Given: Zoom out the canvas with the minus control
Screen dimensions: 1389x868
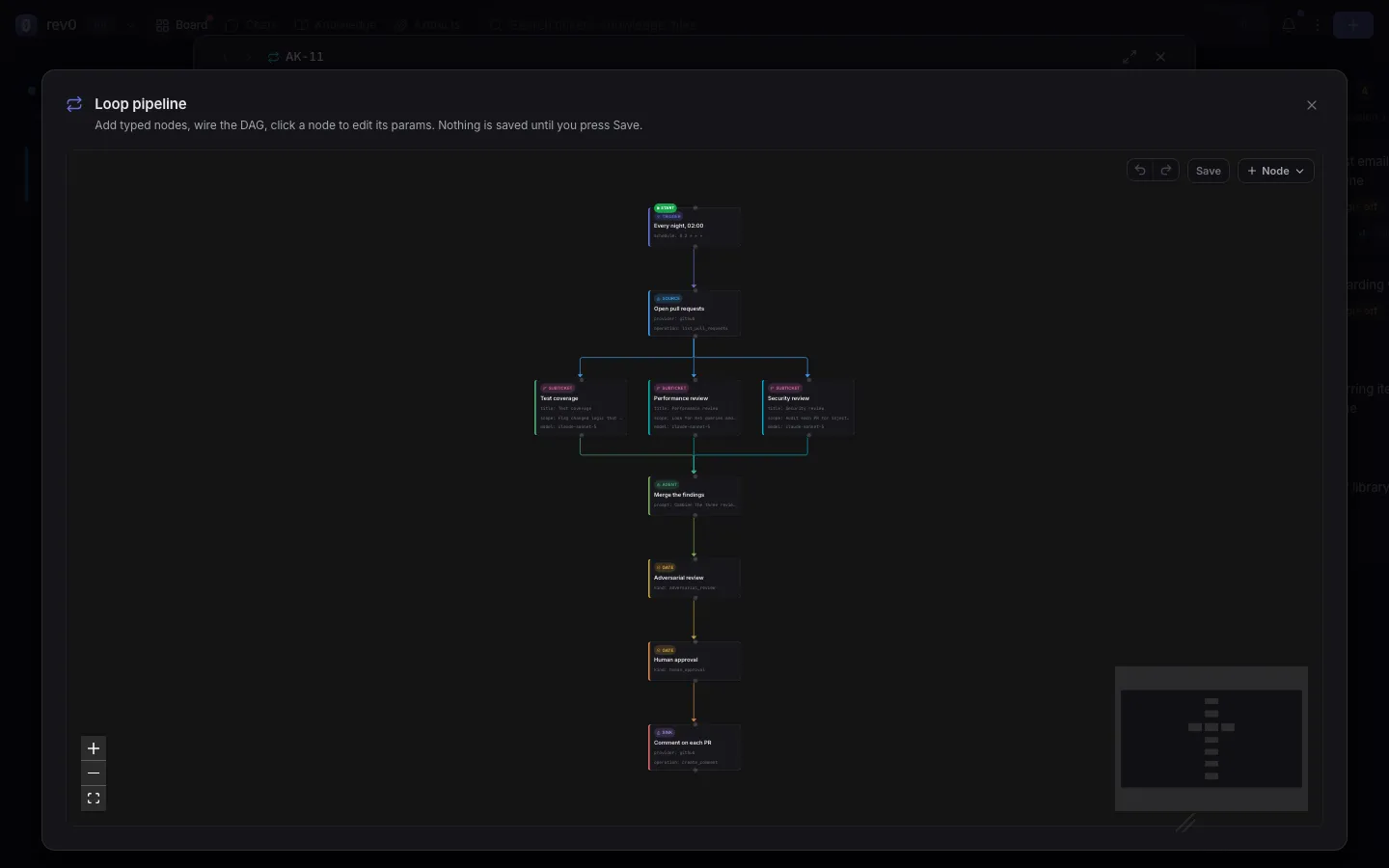Looking at the screenshot, I should [94, 773].
